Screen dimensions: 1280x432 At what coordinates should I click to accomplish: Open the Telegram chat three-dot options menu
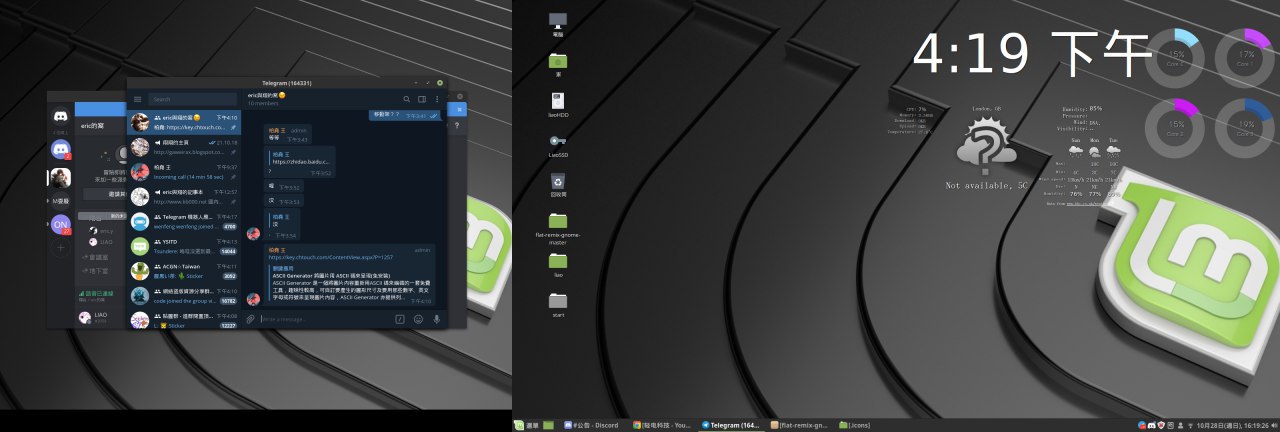click(x=437, y=99)
